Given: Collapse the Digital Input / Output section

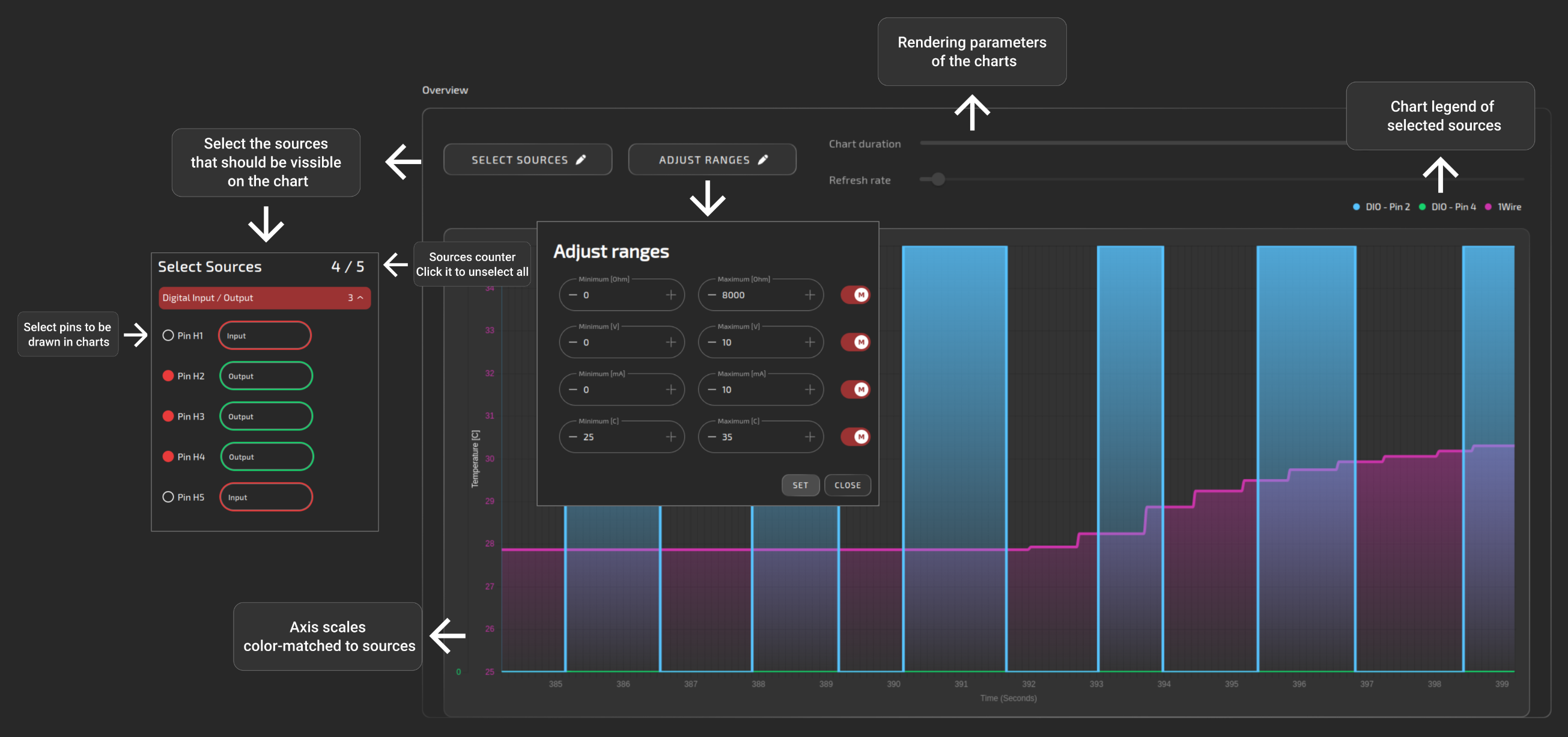Looking at the screenshot, I should (x=360, y=298).
